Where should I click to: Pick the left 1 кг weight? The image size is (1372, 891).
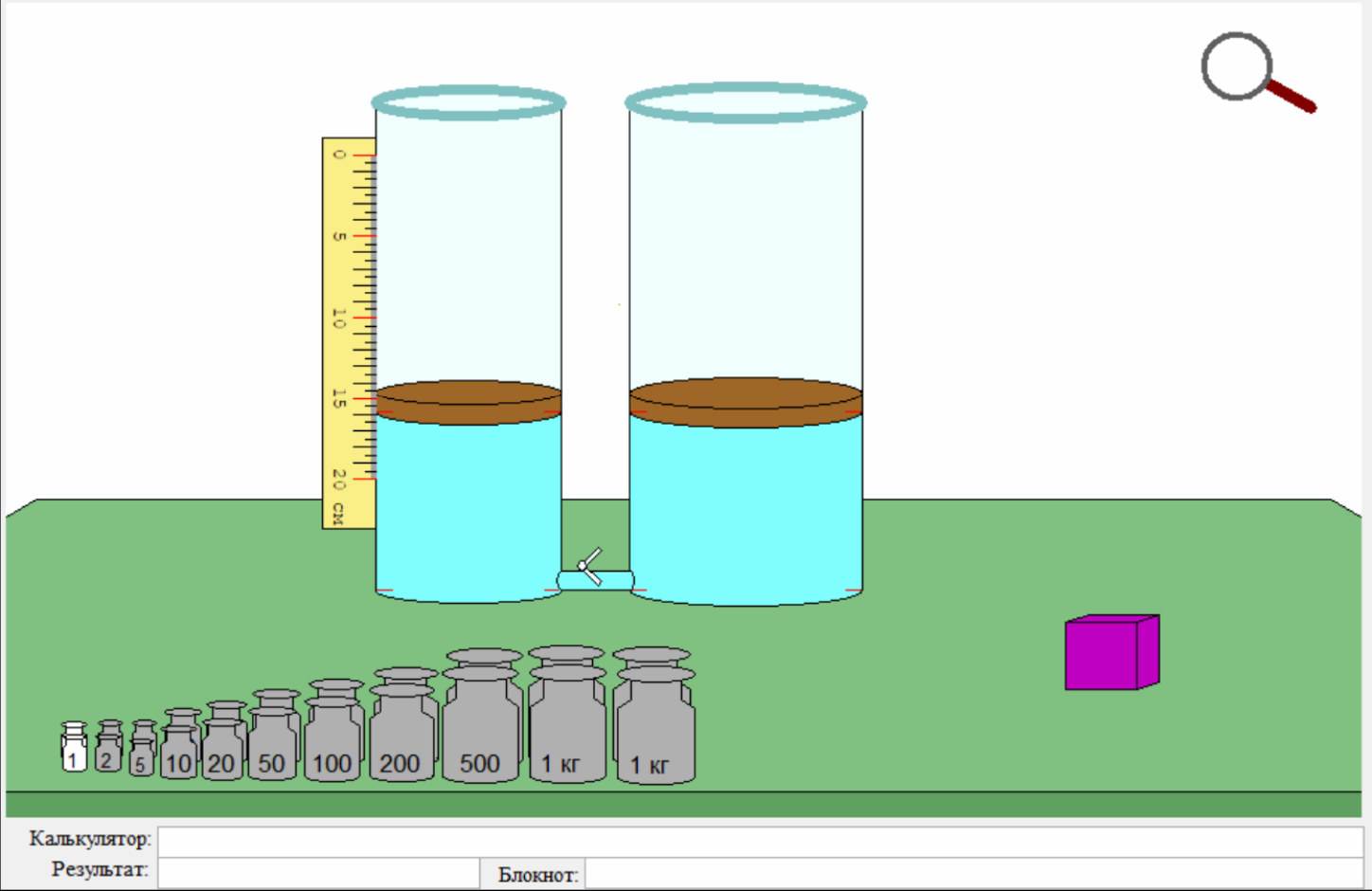pyautogui.click(x=567, y=715)
